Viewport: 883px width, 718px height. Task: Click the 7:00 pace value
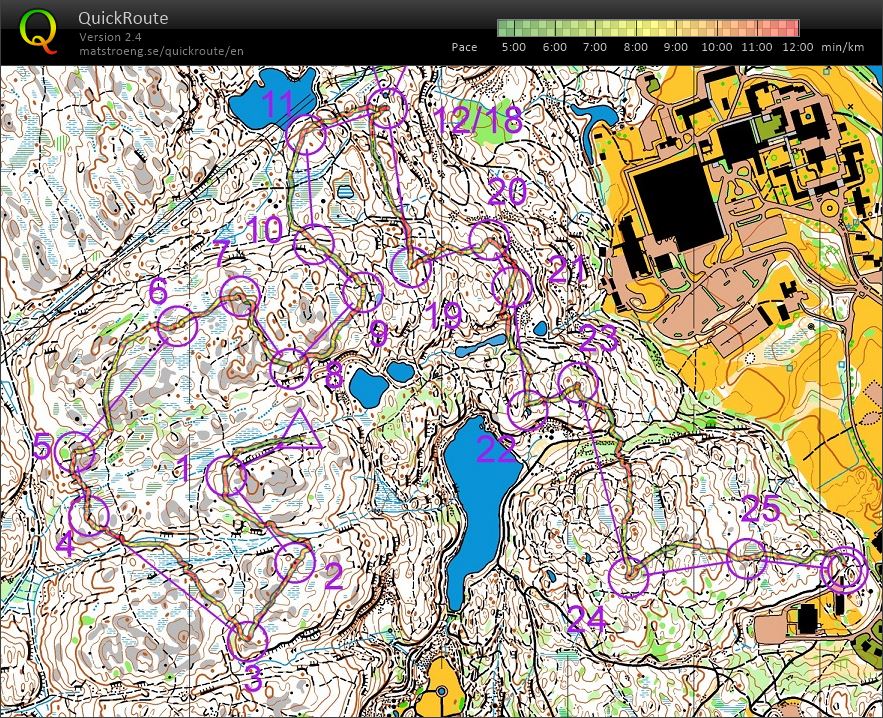coord(595,47)
